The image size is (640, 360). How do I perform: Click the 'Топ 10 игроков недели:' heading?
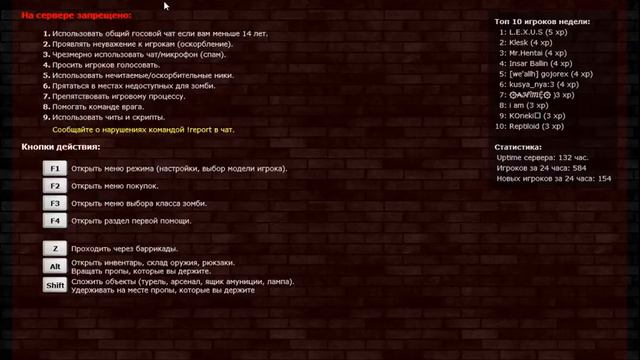coord(542,22)
